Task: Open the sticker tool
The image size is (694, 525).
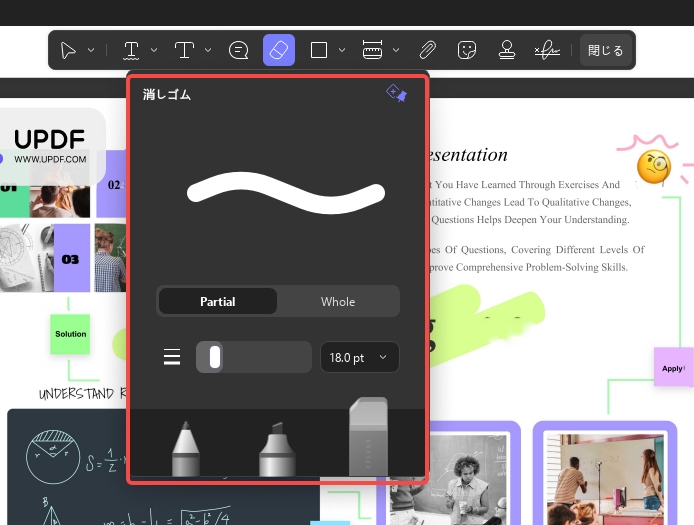Action: pos(467,50)
